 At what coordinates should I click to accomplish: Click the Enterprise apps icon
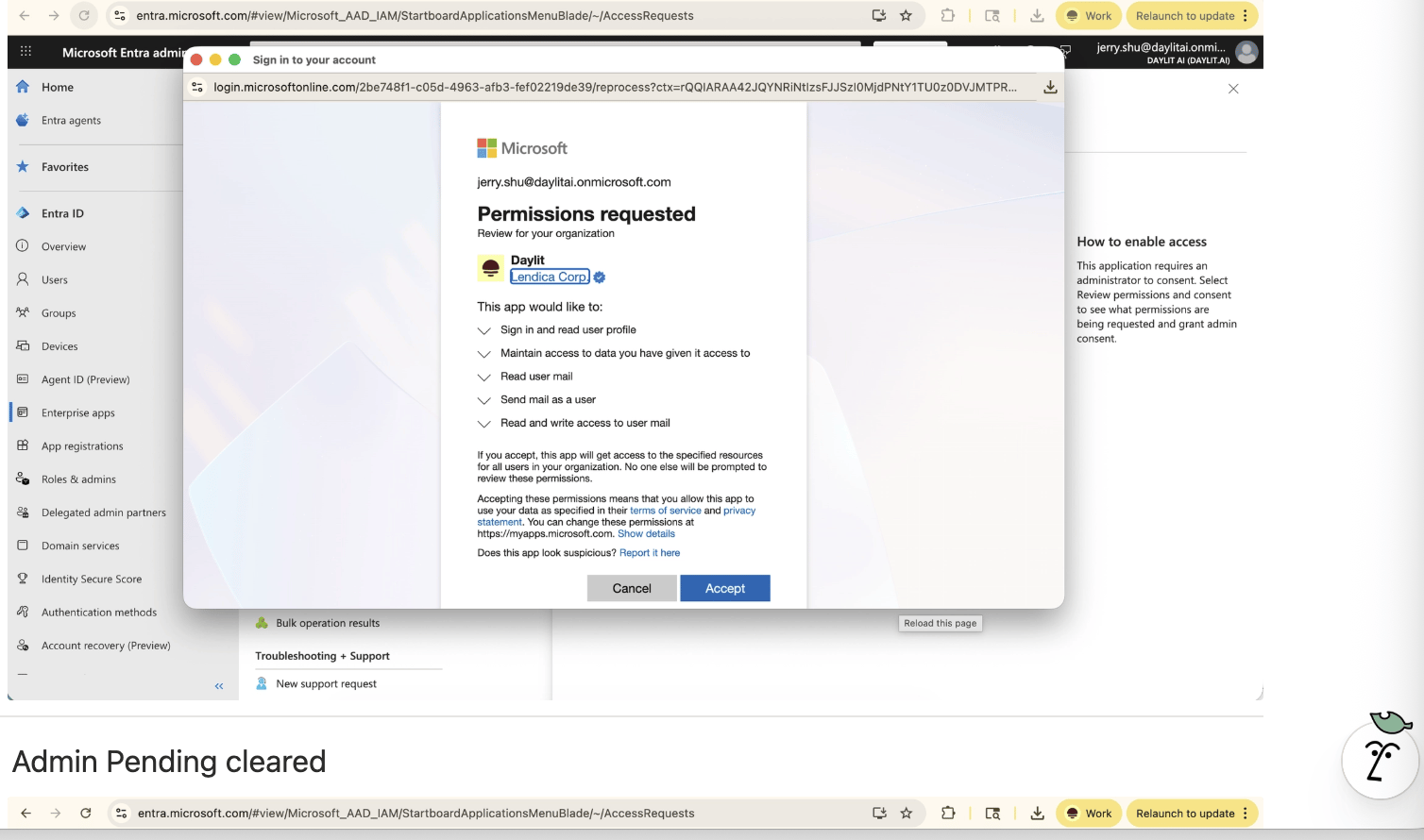(23, 412)
